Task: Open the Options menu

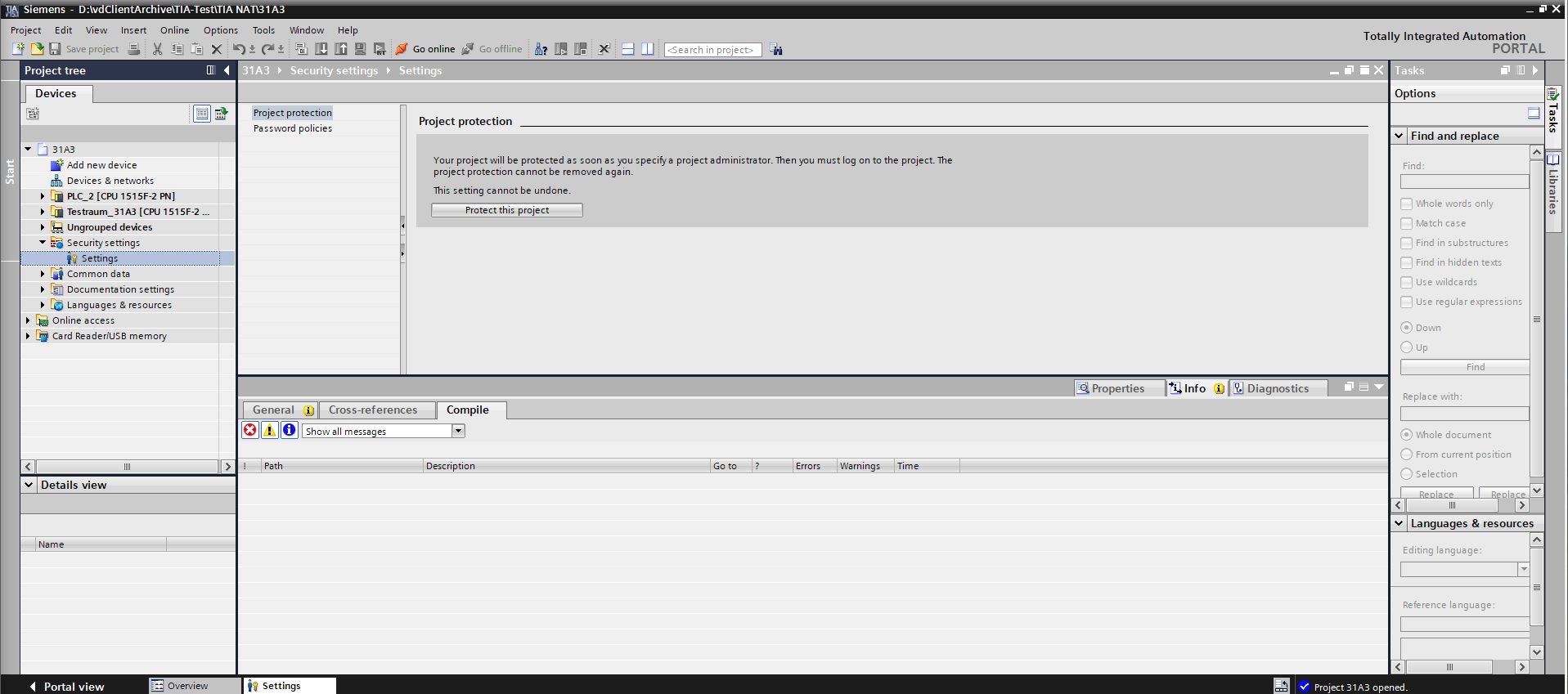Action: pos(221,30)
